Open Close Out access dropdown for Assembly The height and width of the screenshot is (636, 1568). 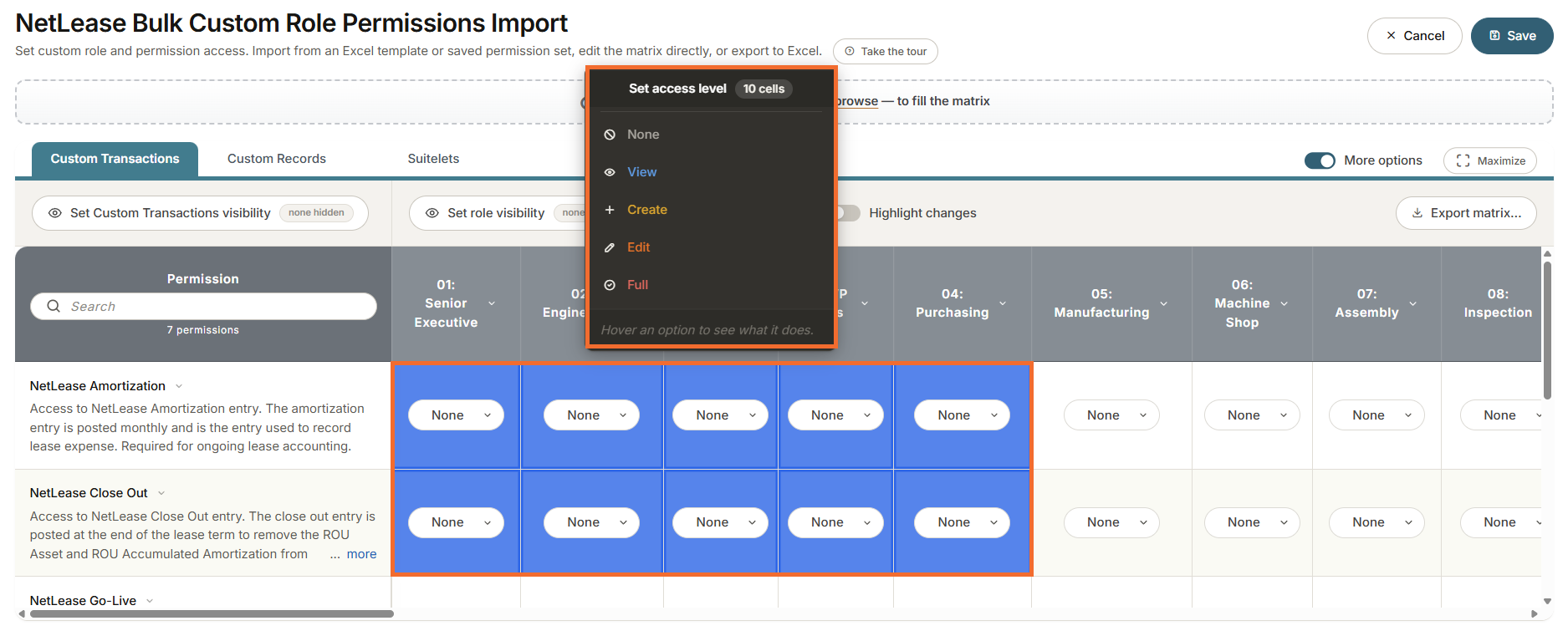(x=1376, y=522)
